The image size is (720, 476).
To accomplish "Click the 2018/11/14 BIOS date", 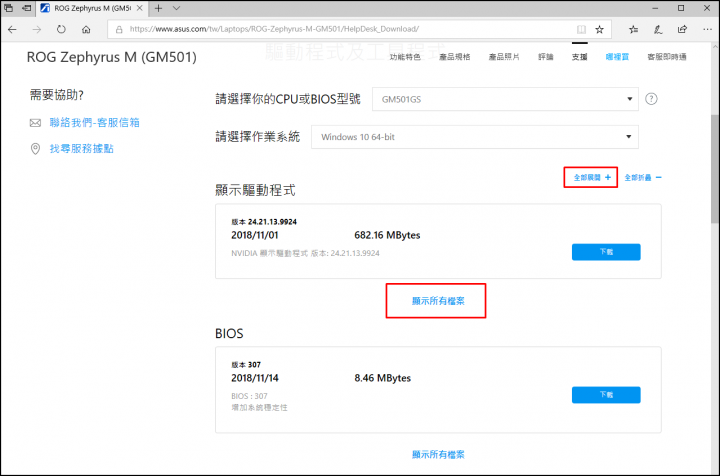I will (x=255, y=378).
